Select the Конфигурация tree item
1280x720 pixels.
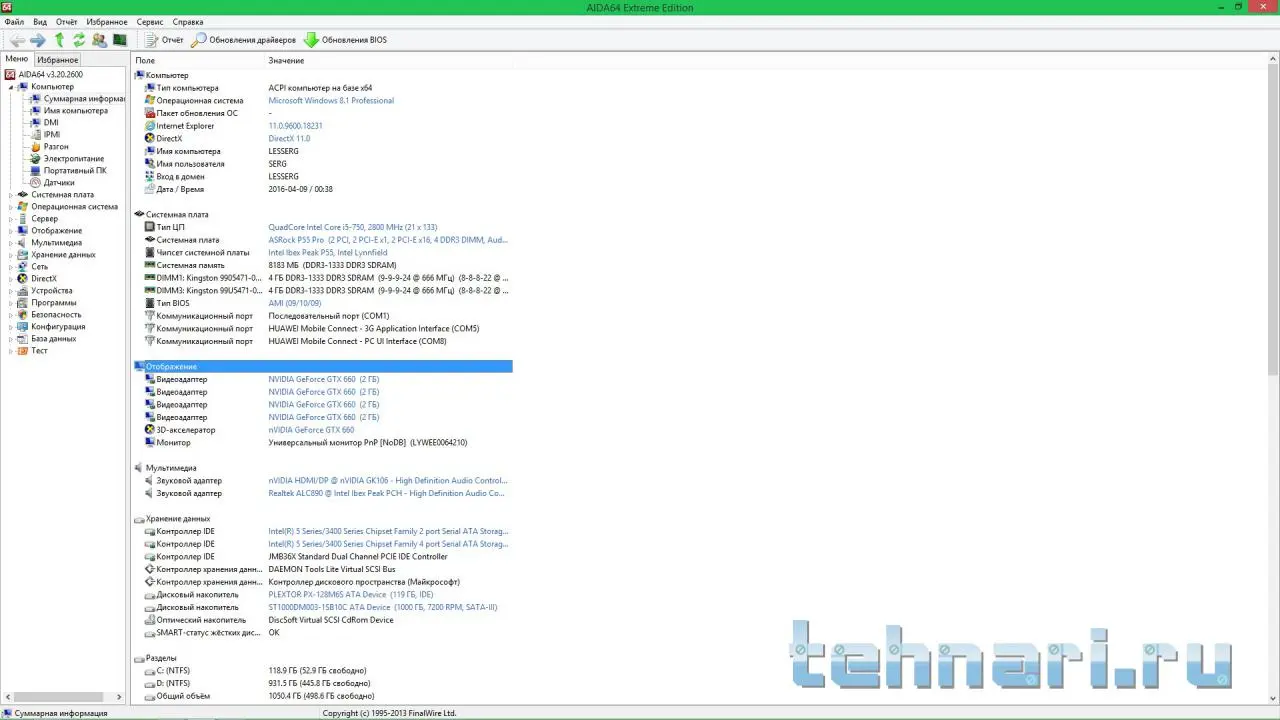[x=58, y=327]
